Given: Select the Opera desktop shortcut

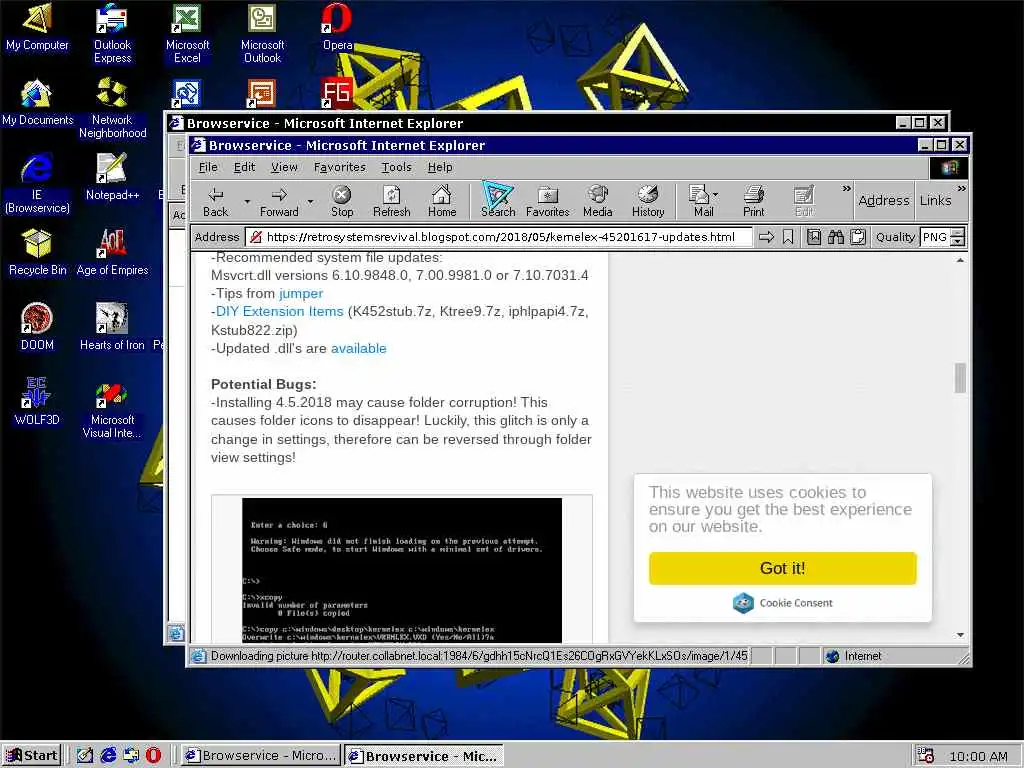Looking at the screenshot, I should [x=338, y=27].
